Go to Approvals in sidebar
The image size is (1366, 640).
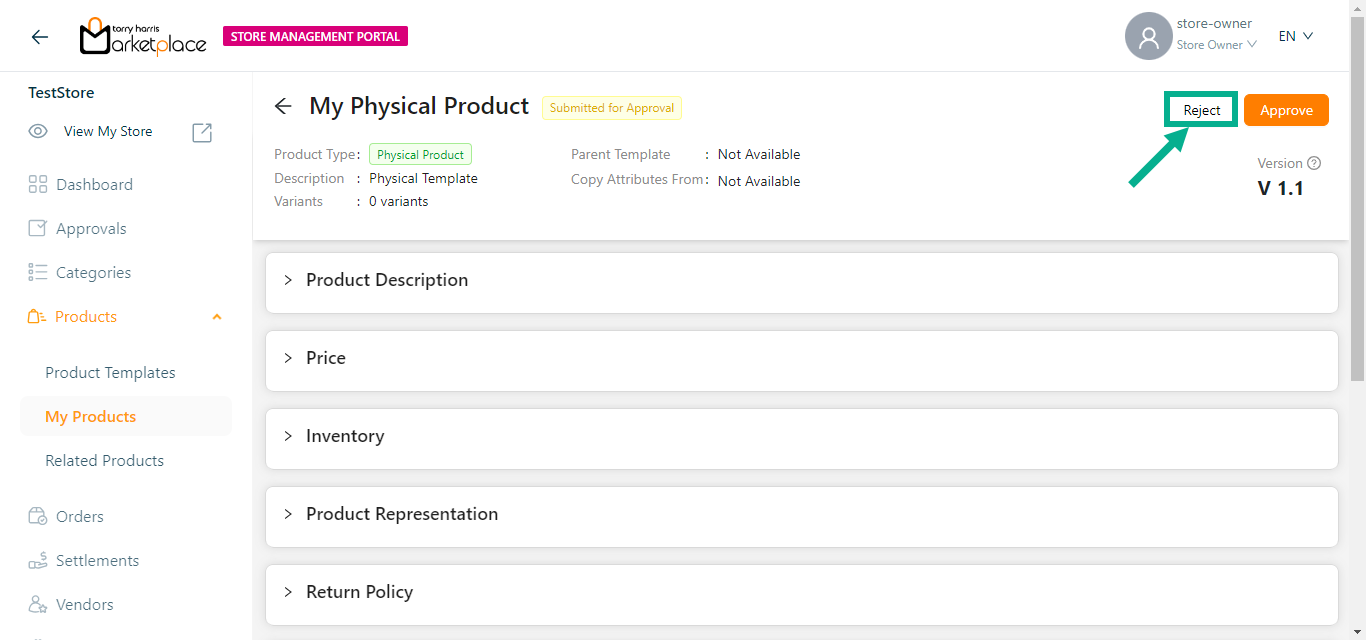pyautogui.click(x=91, y=229)
